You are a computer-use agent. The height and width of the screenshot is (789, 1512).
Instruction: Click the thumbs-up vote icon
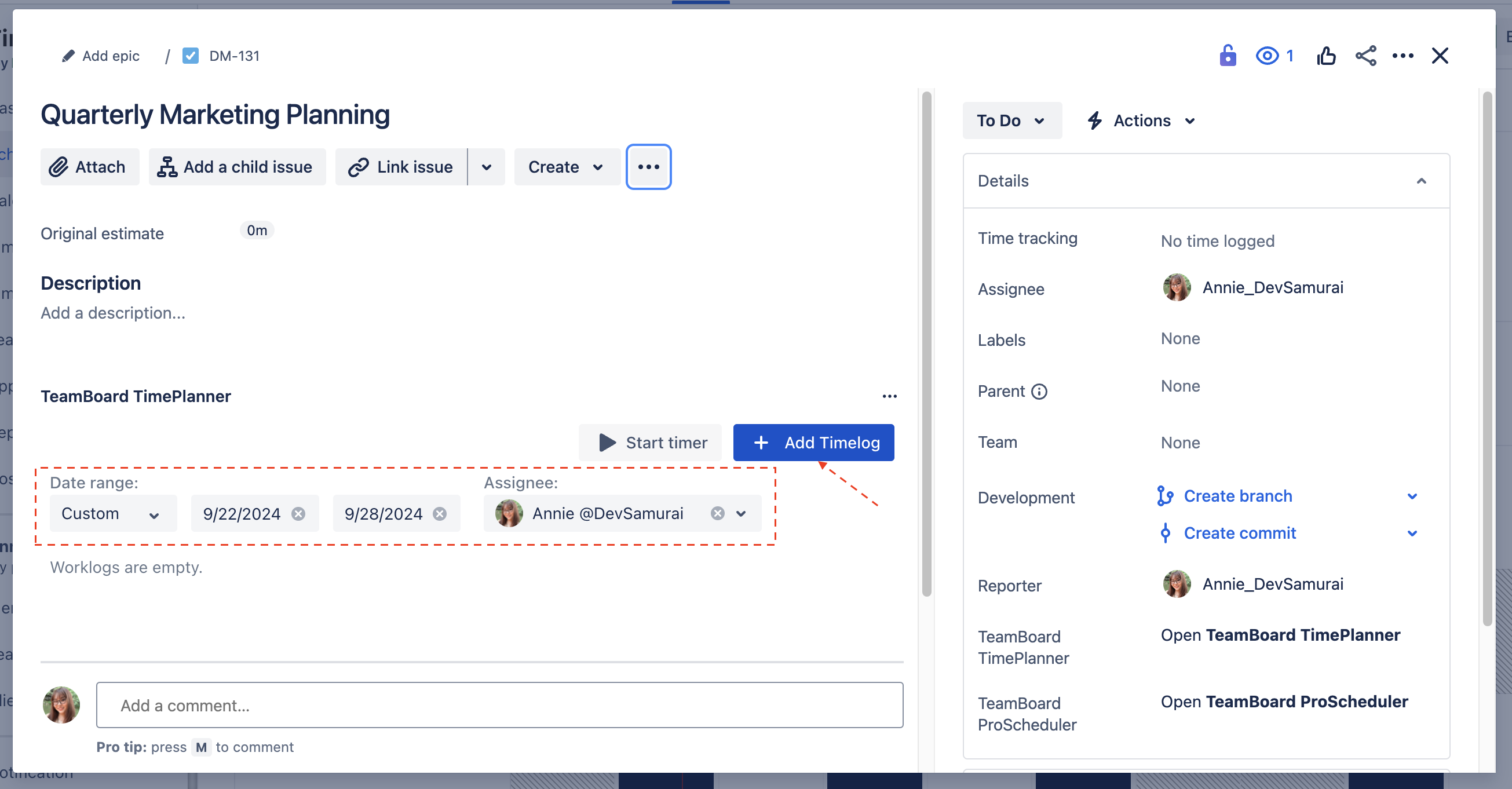tap(1326, 56)
